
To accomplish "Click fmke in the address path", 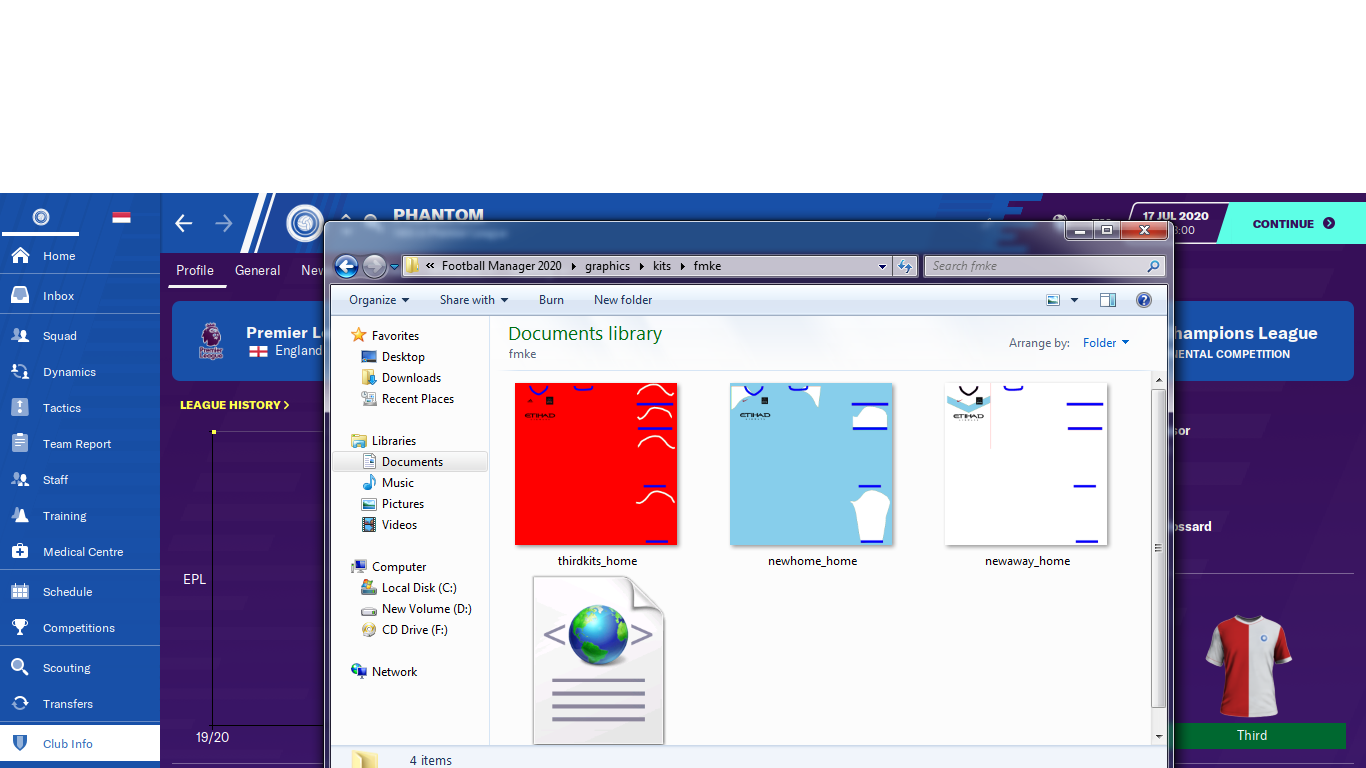I will [x=706, y=266].
